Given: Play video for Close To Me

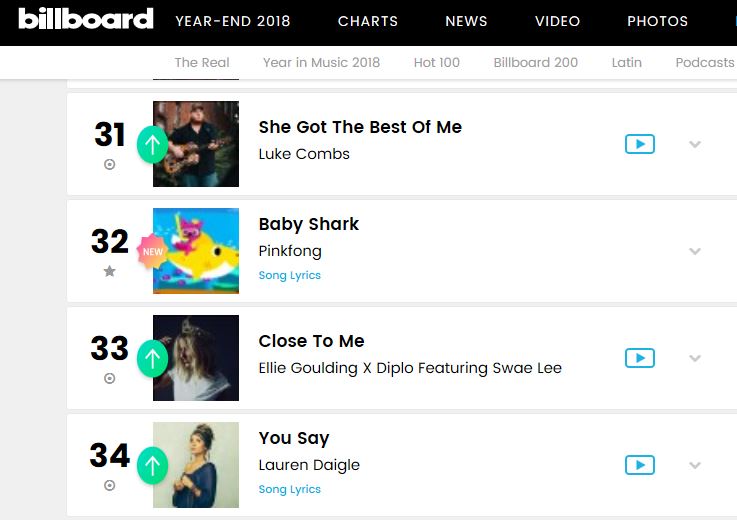Looking at the screenshot, I should coord(639,358).
